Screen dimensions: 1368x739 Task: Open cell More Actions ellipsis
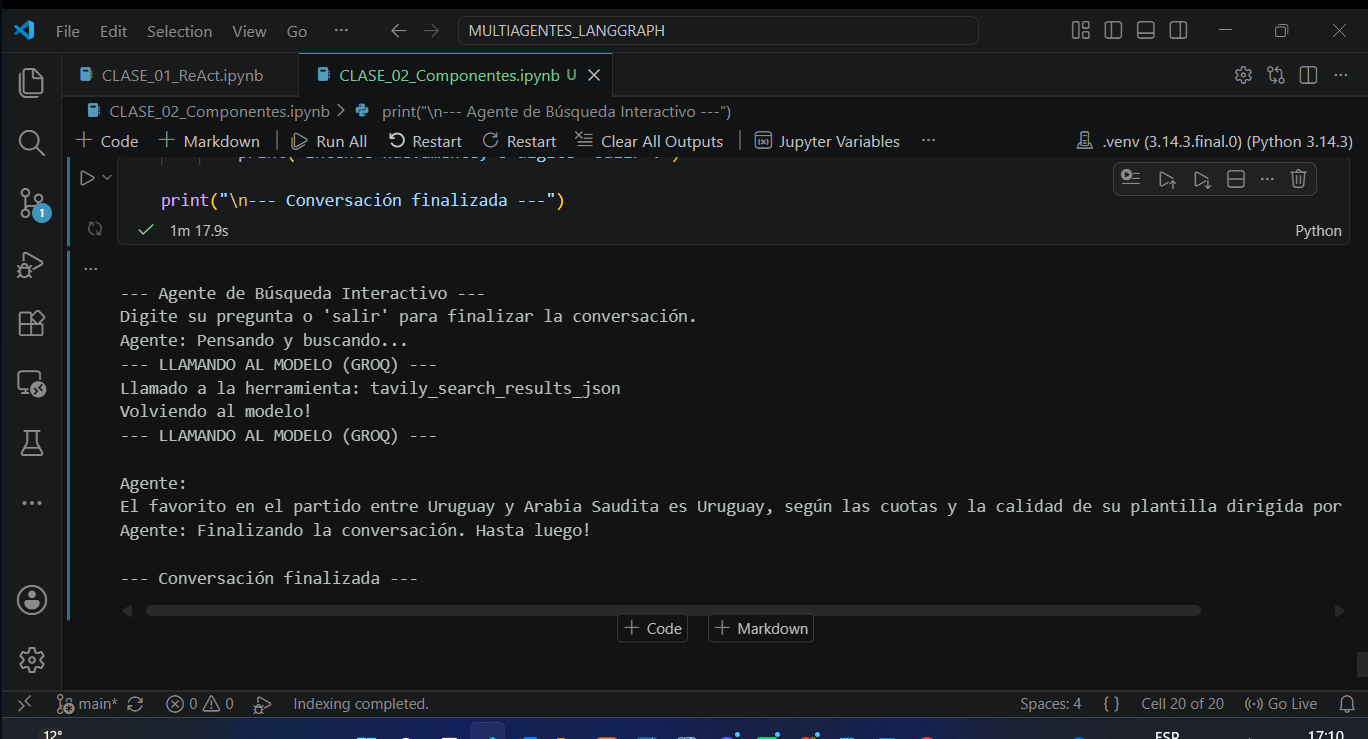[1267, 179]
